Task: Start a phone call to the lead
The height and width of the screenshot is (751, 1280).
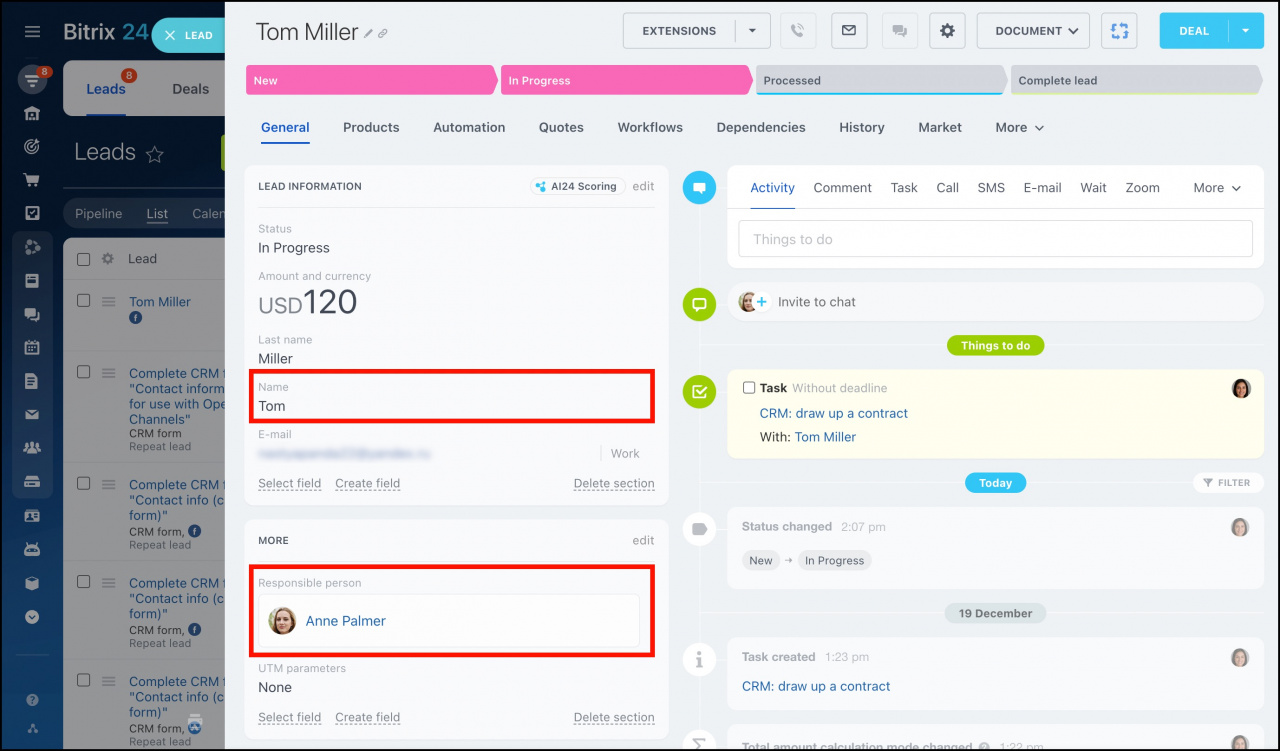Action: coord(797,31)
